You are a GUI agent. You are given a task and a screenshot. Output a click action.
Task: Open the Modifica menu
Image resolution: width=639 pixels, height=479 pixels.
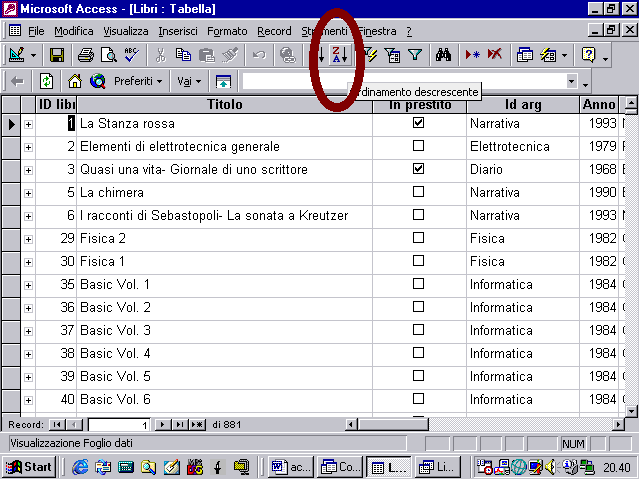point(74,31)
